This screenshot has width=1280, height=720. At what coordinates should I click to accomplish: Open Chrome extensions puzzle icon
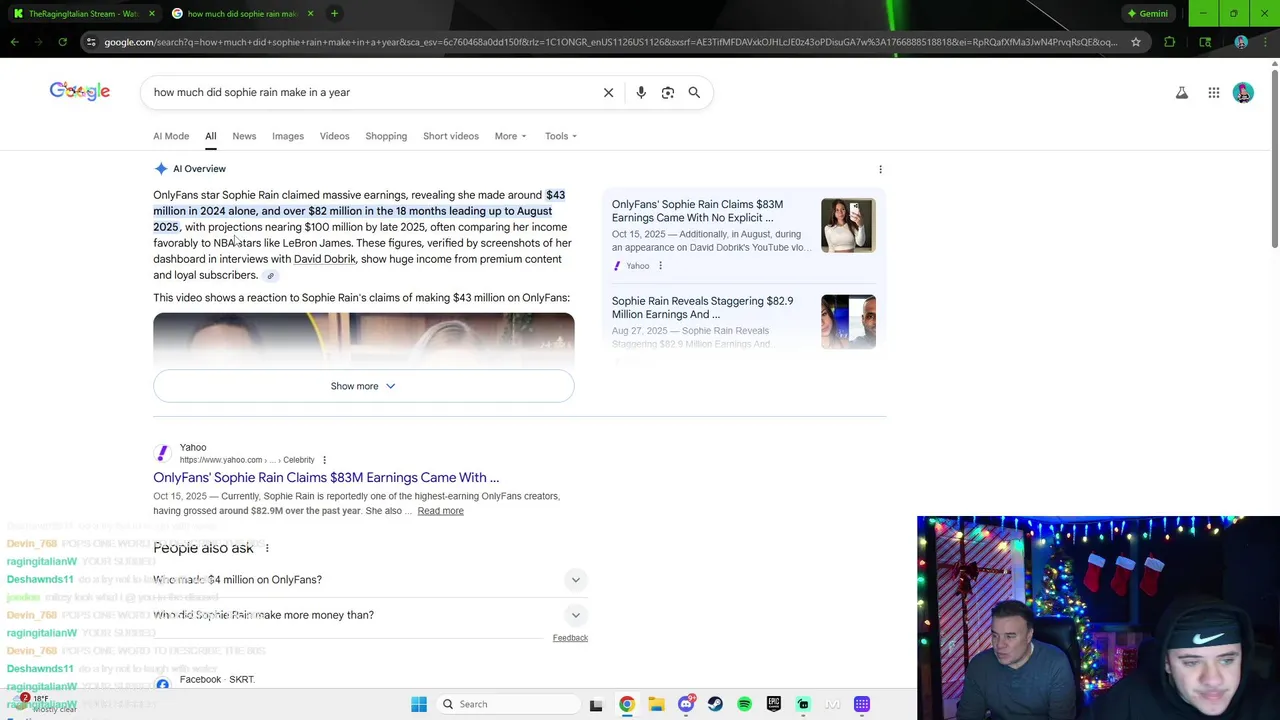[x=1170, y=42]
